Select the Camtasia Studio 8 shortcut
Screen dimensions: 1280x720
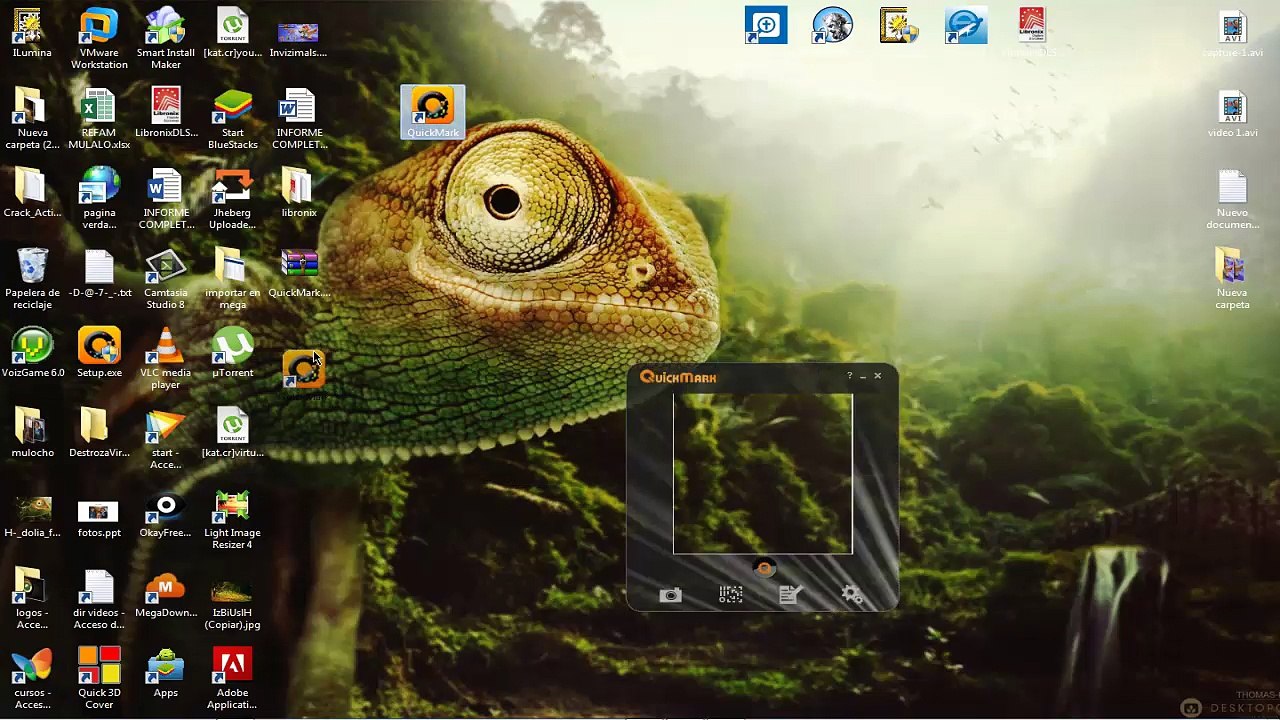(x=166, y=278)
